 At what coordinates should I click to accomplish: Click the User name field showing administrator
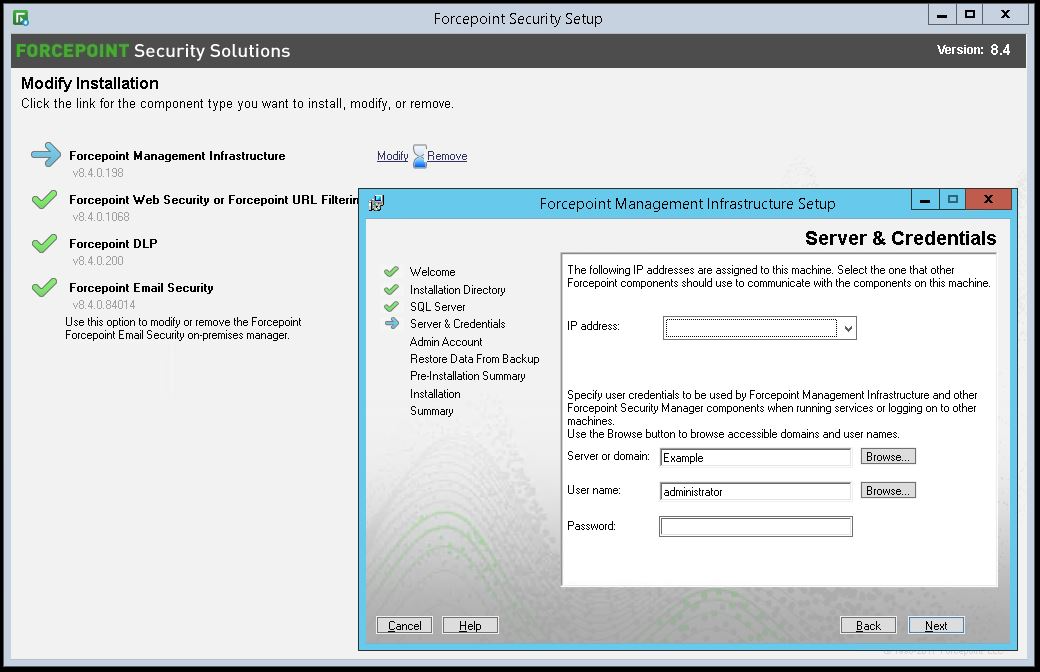tap(755, 491)
